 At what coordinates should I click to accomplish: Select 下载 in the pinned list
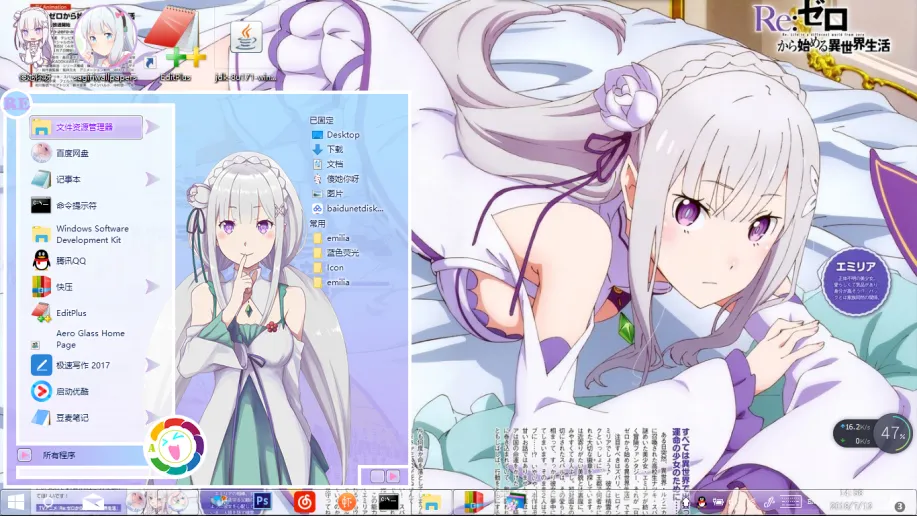[x=334, y=149]
